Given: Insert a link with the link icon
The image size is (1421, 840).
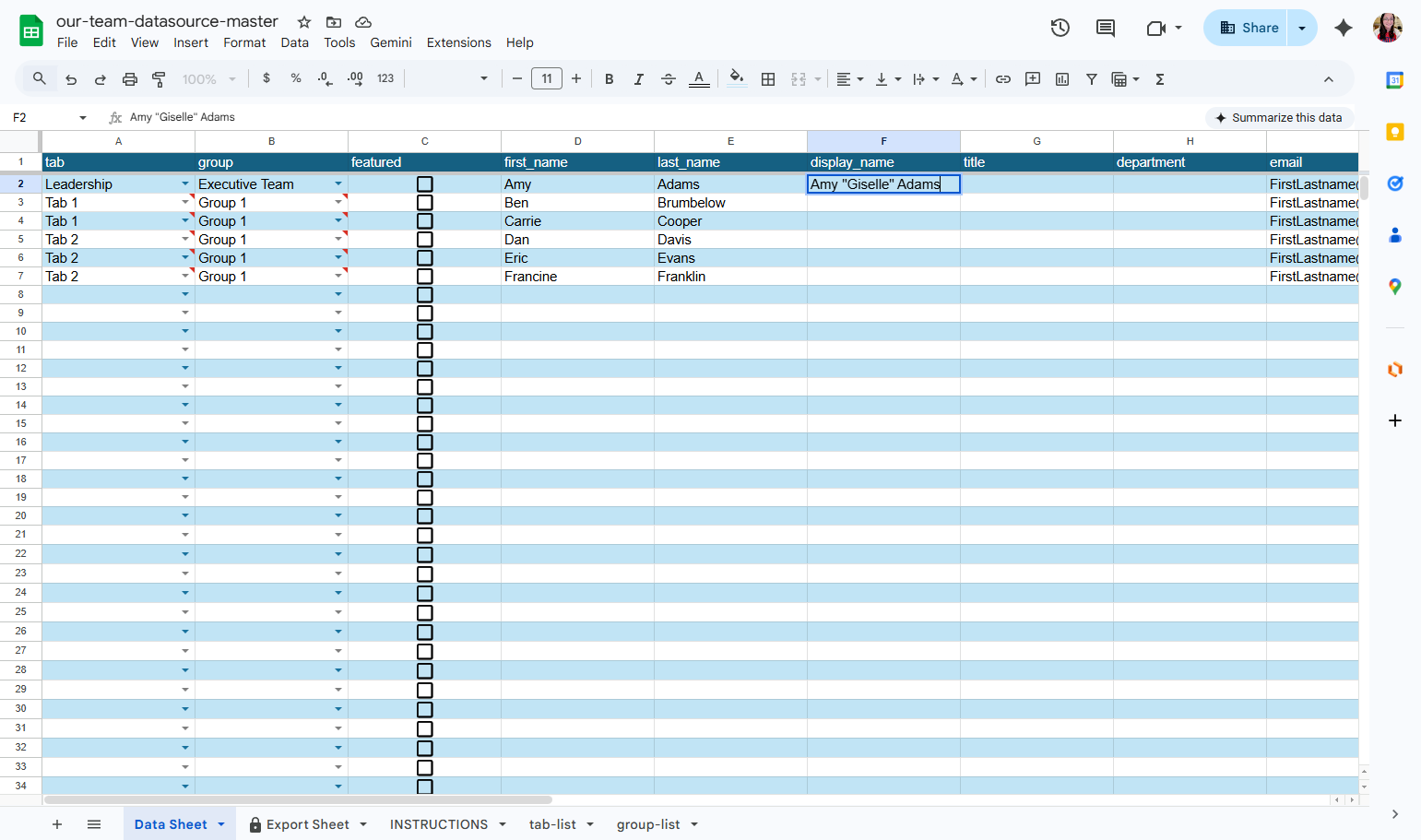Looking at the screenshot, I should pos(1003,79).
